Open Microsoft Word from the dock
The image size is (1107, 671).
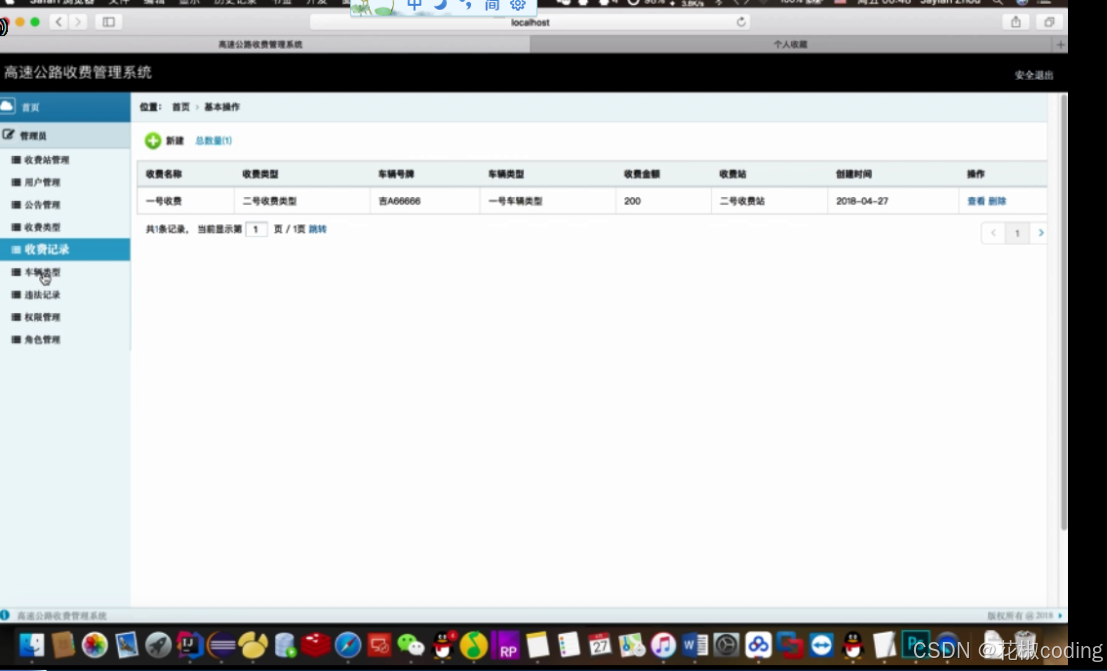pyautogui.click(x=695, y=645)
